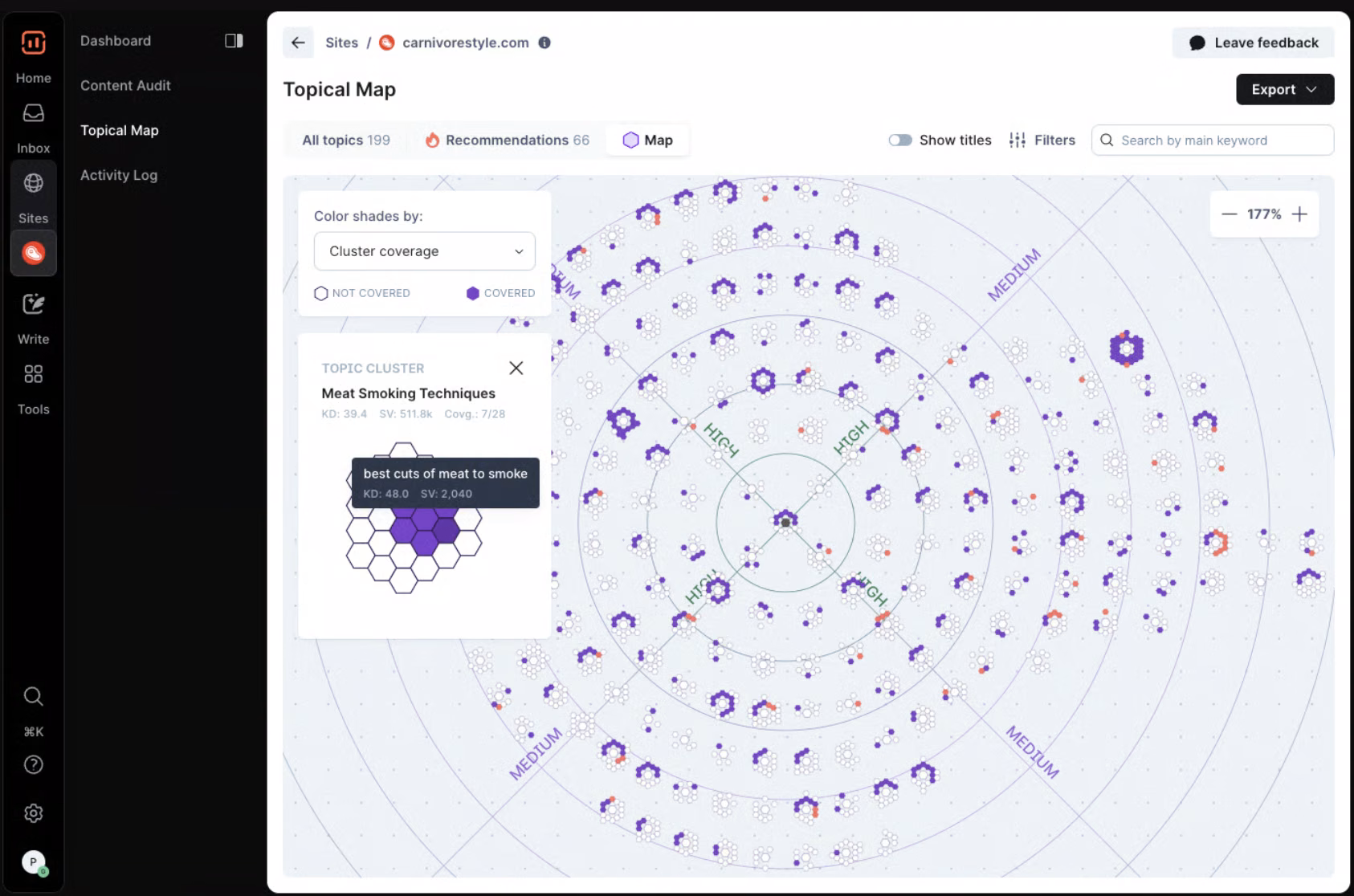
Task: Collapse the side panel with the panel icon
Action: (234, 41)
